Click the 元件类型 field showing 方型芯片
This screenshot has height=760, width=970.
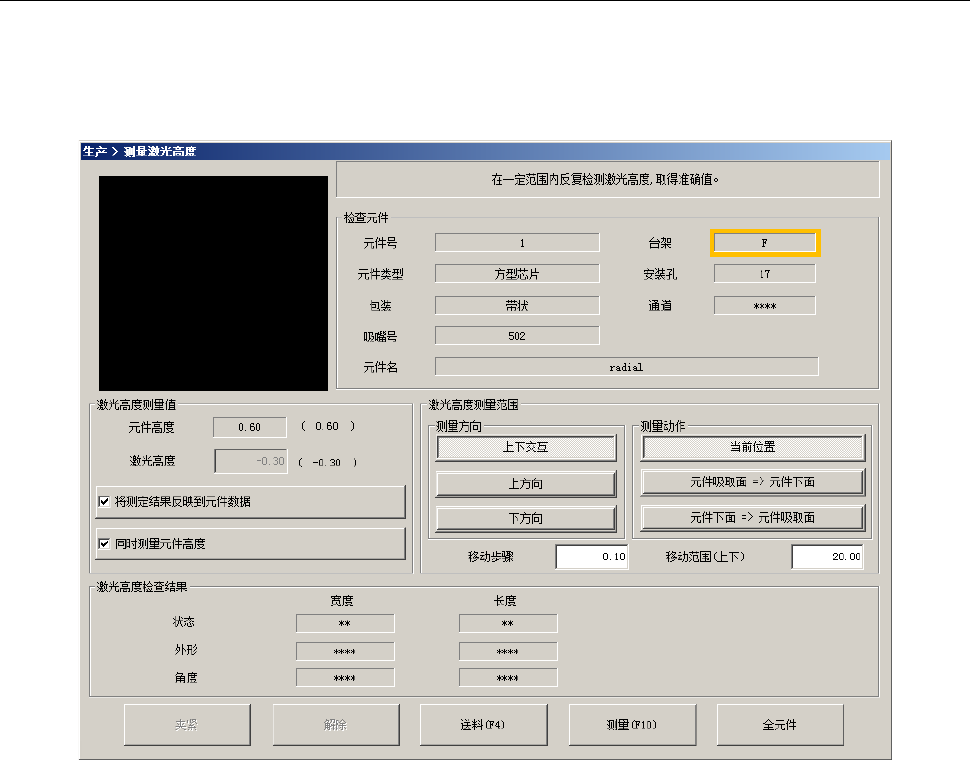click(517, 273)
